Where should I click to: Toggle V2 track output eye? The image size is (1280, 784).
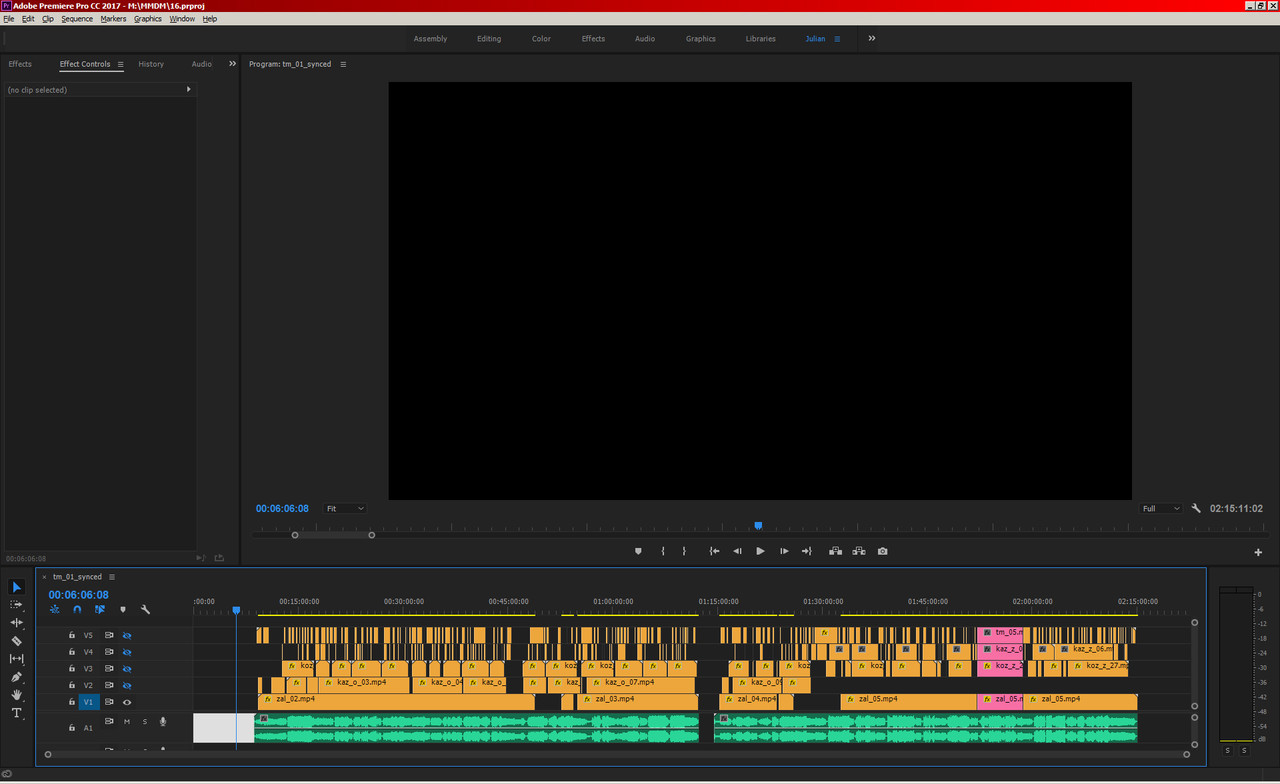(x=127, y=685)
